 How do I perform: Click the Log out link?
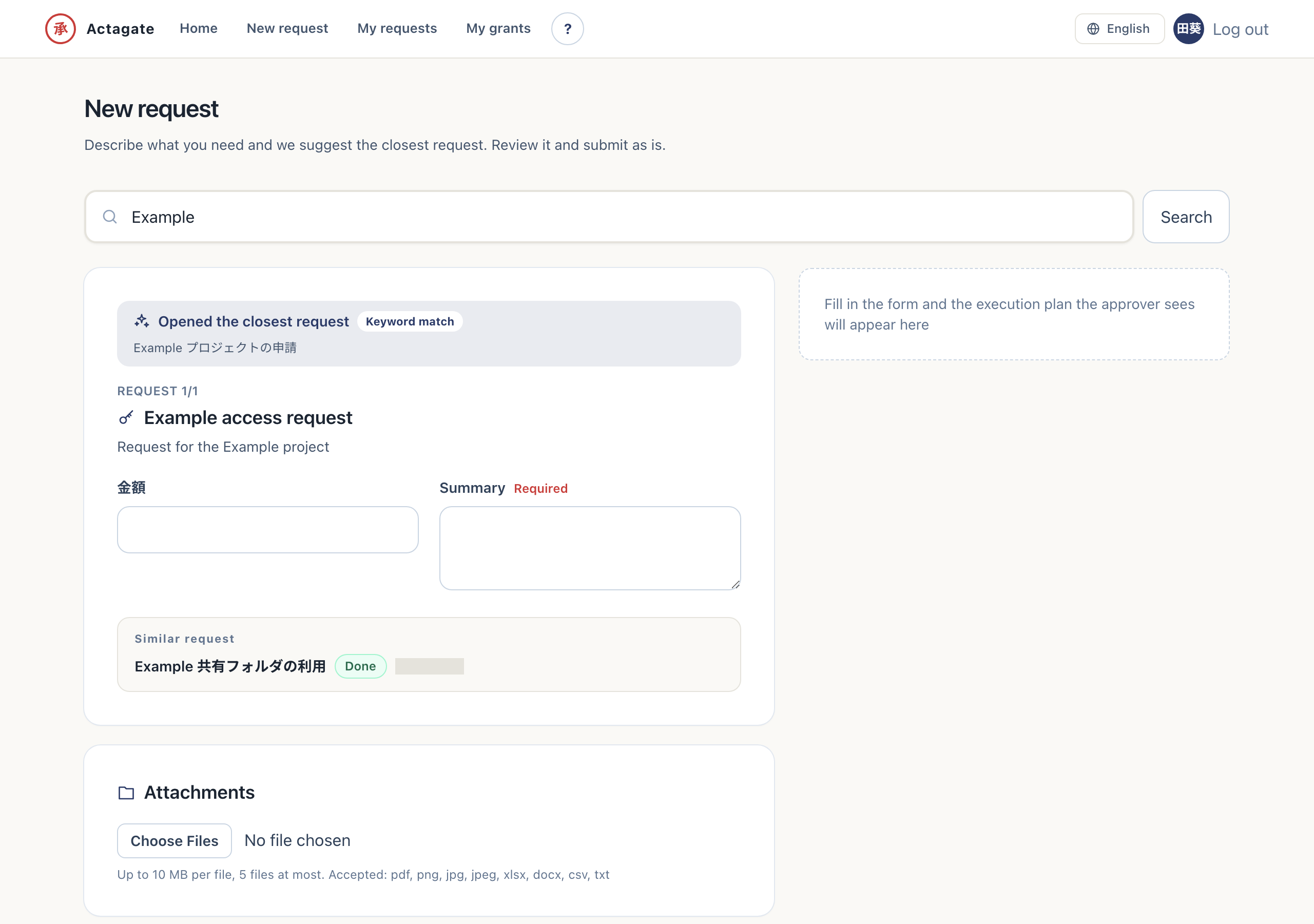(1240, 29)
